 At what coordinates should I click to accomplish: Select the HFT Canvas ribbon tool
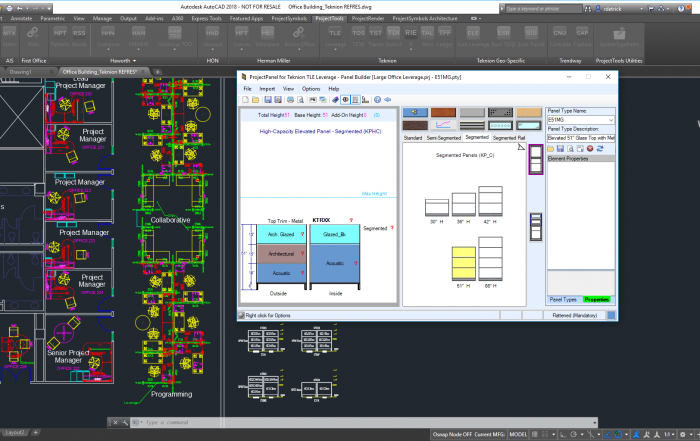tap(242, 37)
